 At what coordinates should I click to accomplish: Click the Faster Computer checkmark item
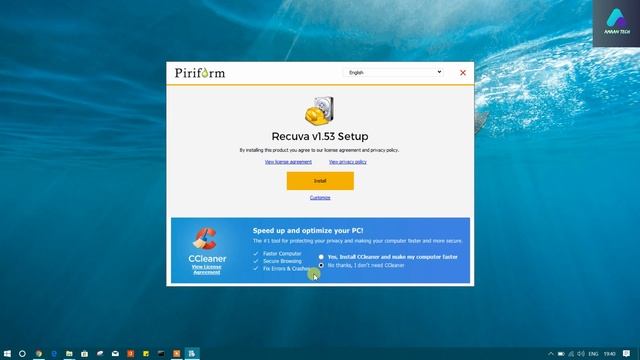point(278,253)
